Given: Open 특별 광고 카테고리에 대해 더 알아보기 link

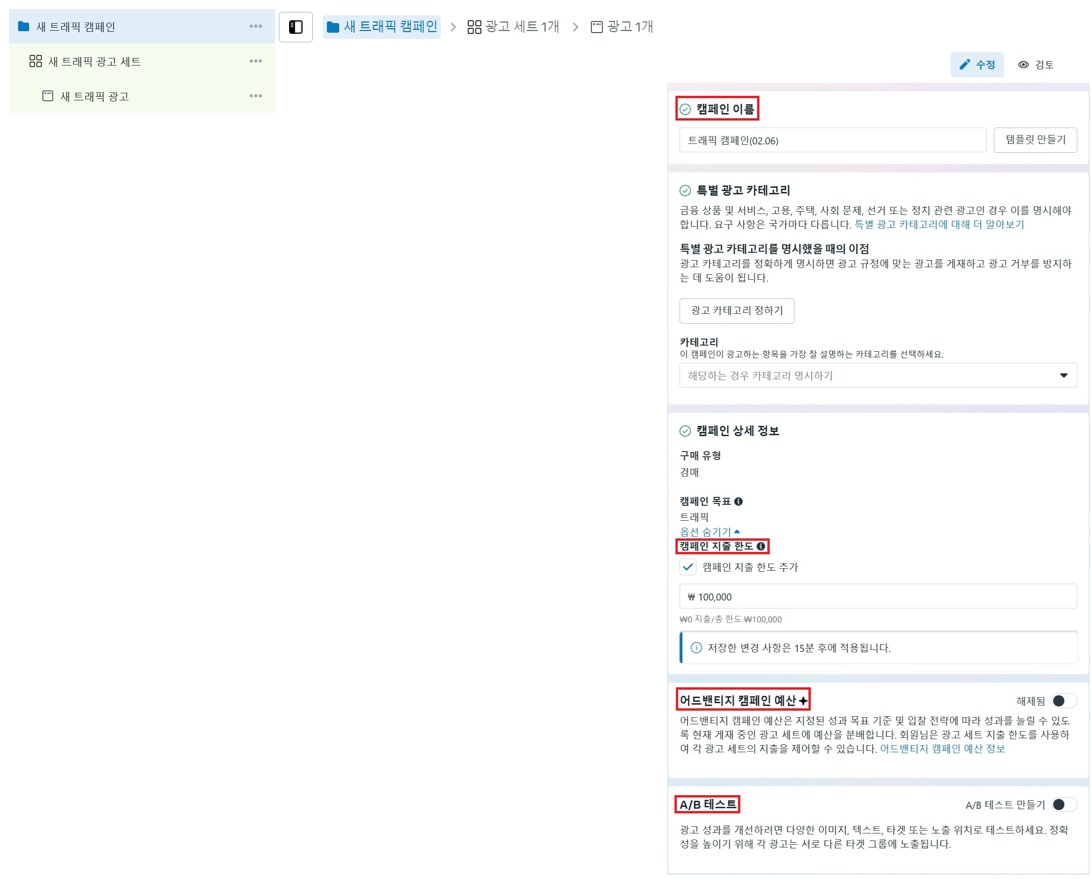Looking at the screenshot, I should click(x=939, y=225).
